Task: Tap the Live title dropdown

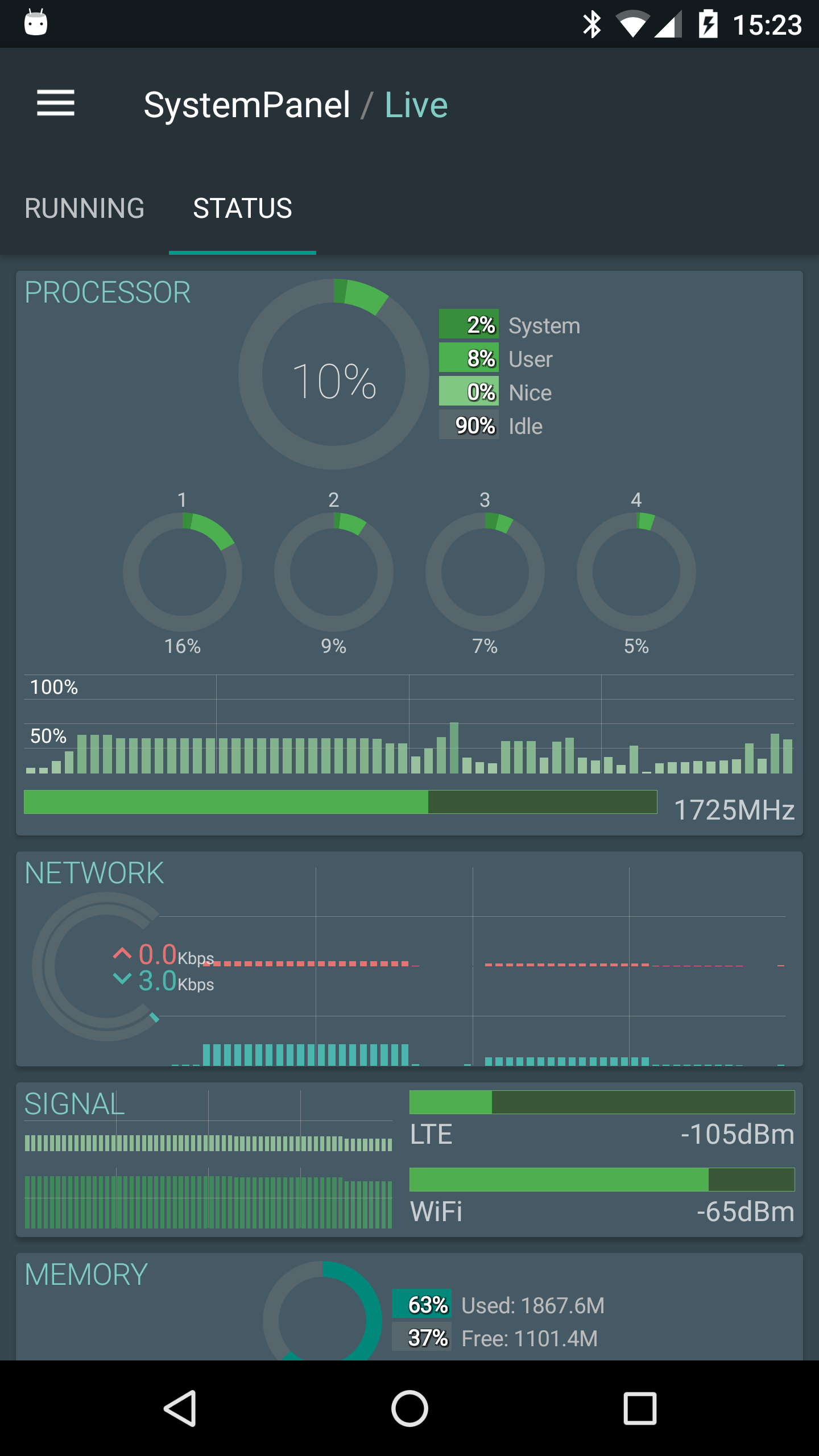Action: [416, 105]
